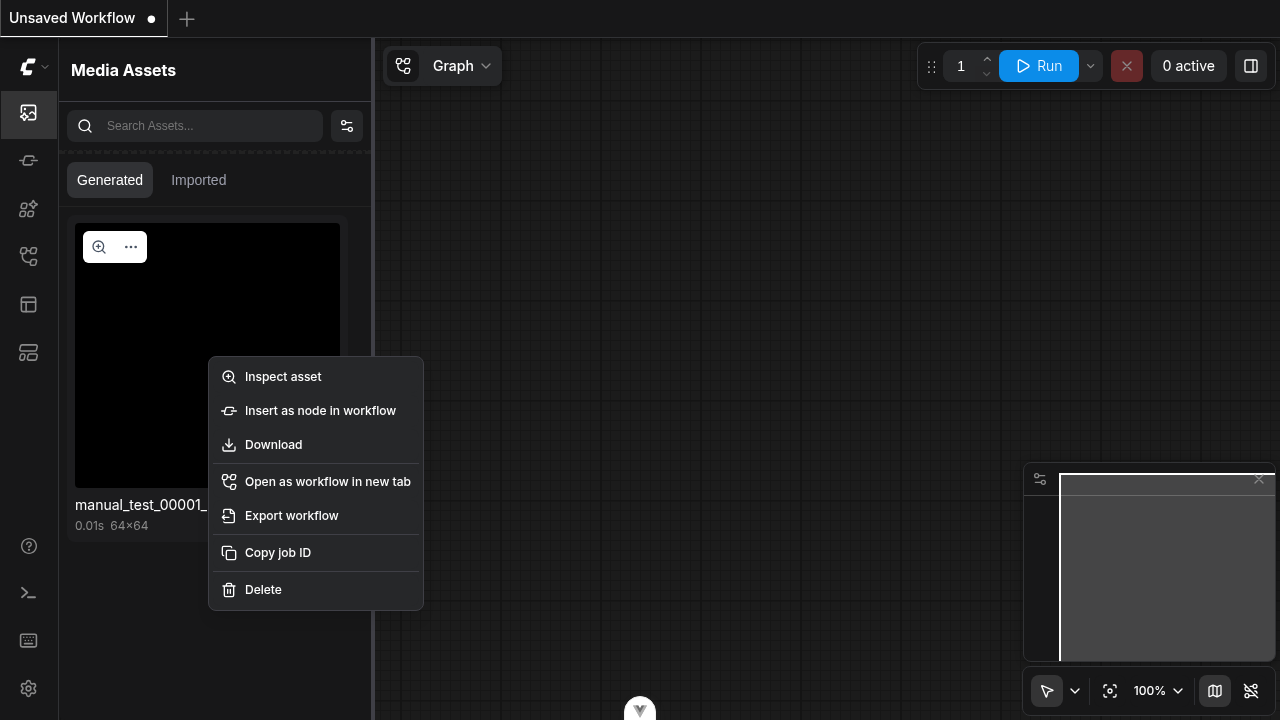Image resolution: width=1280 pixels, height=720 pixels.
Task: Open the Media Assets sidebar icon
Action: pos(28,113)
